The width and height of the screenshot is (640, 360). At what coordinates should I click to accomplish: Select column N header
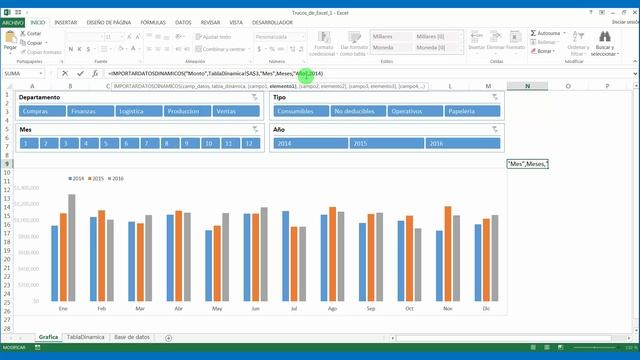(527, 86)
